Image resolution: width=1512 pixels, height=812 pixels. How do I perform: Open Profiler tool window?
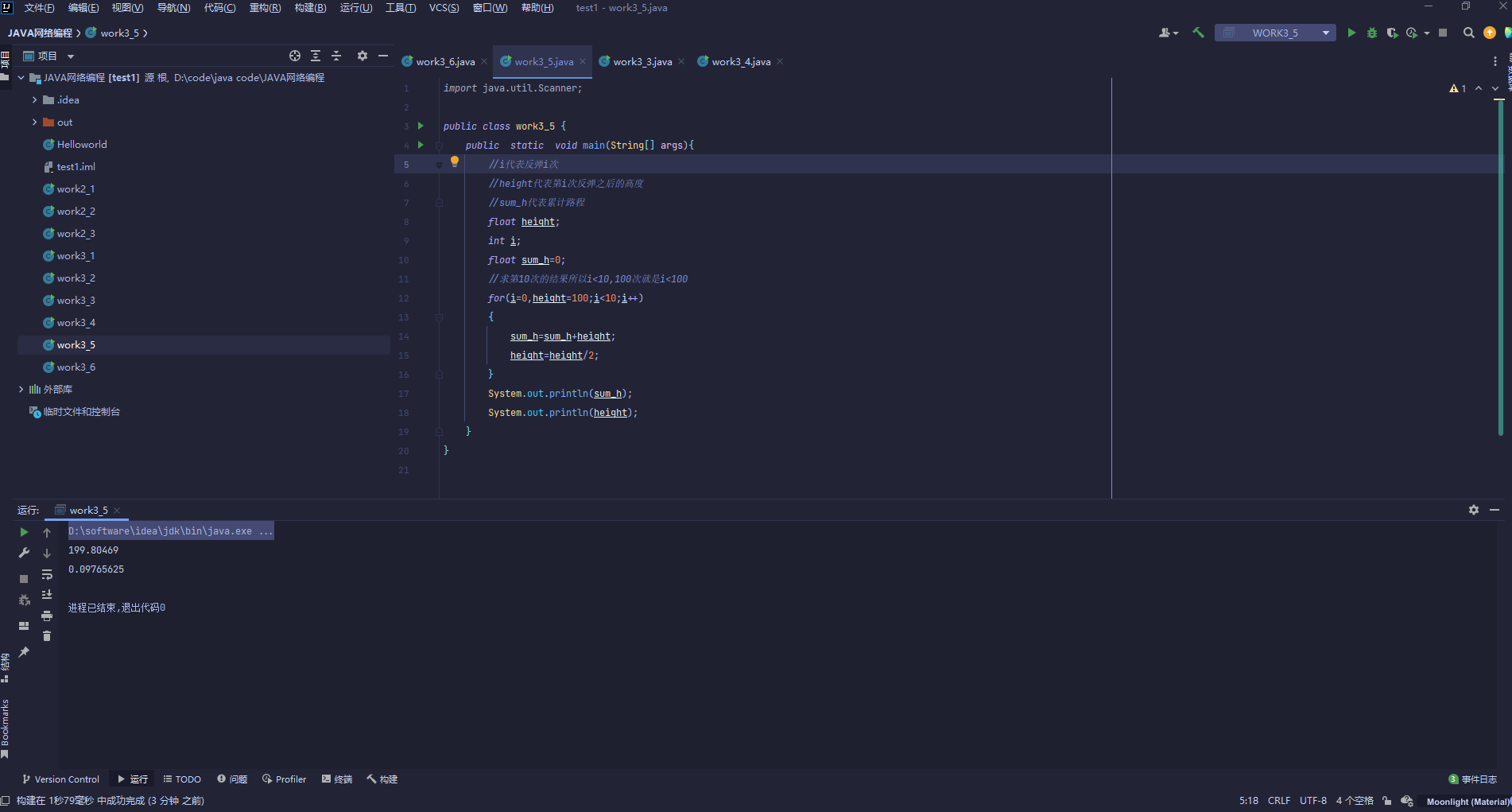(284, 779)
